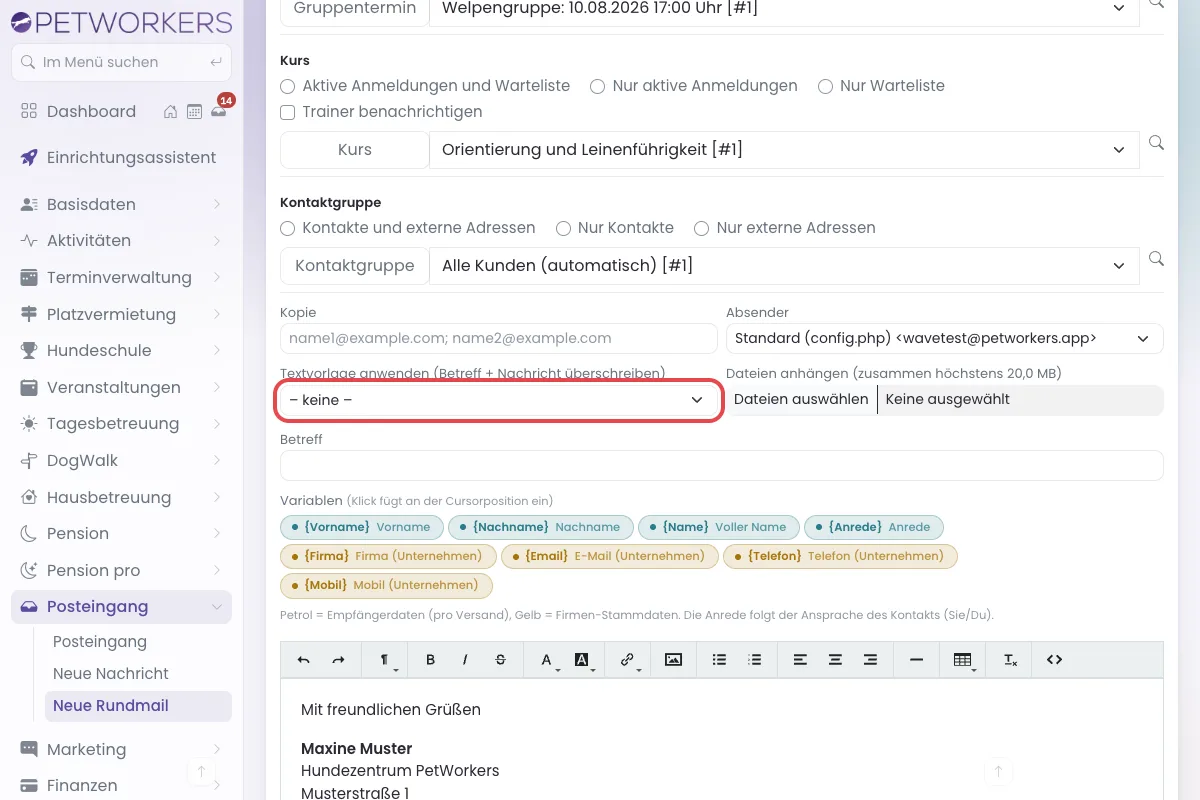Select Nur externe Adressen option

701,228
